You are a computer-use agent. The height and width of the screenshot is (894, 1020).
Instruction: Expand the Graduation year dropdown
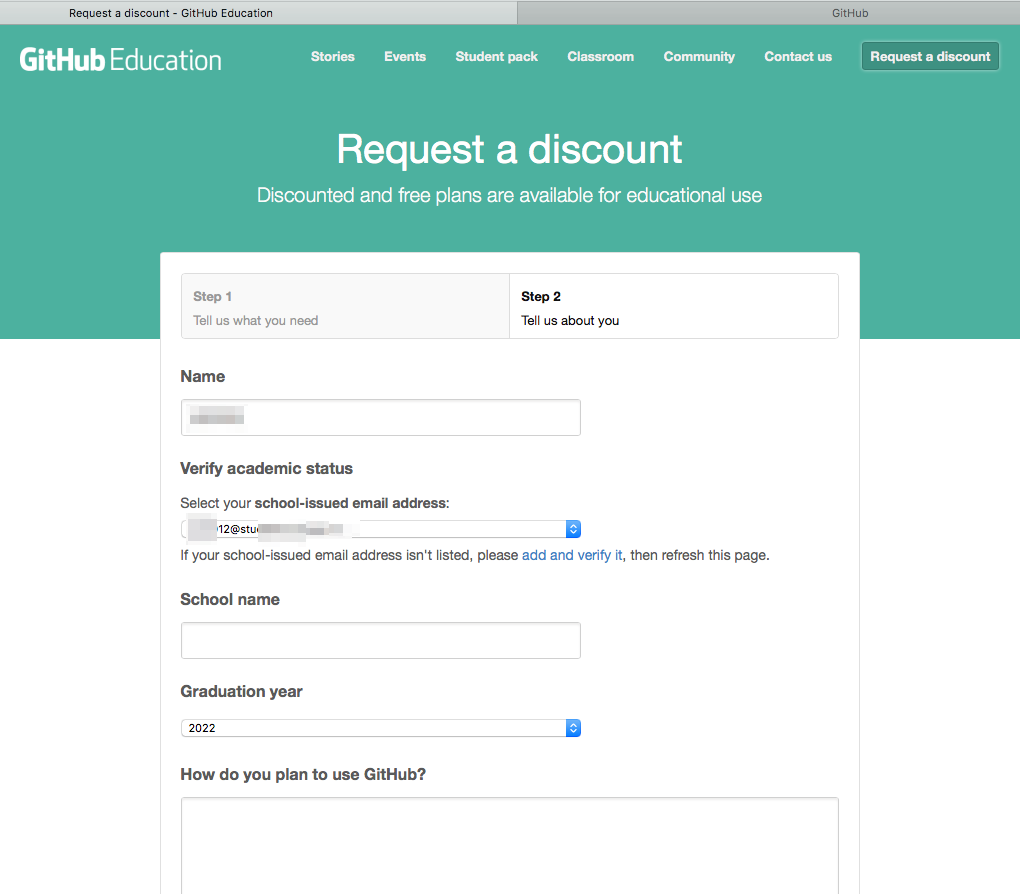point(380,728)
